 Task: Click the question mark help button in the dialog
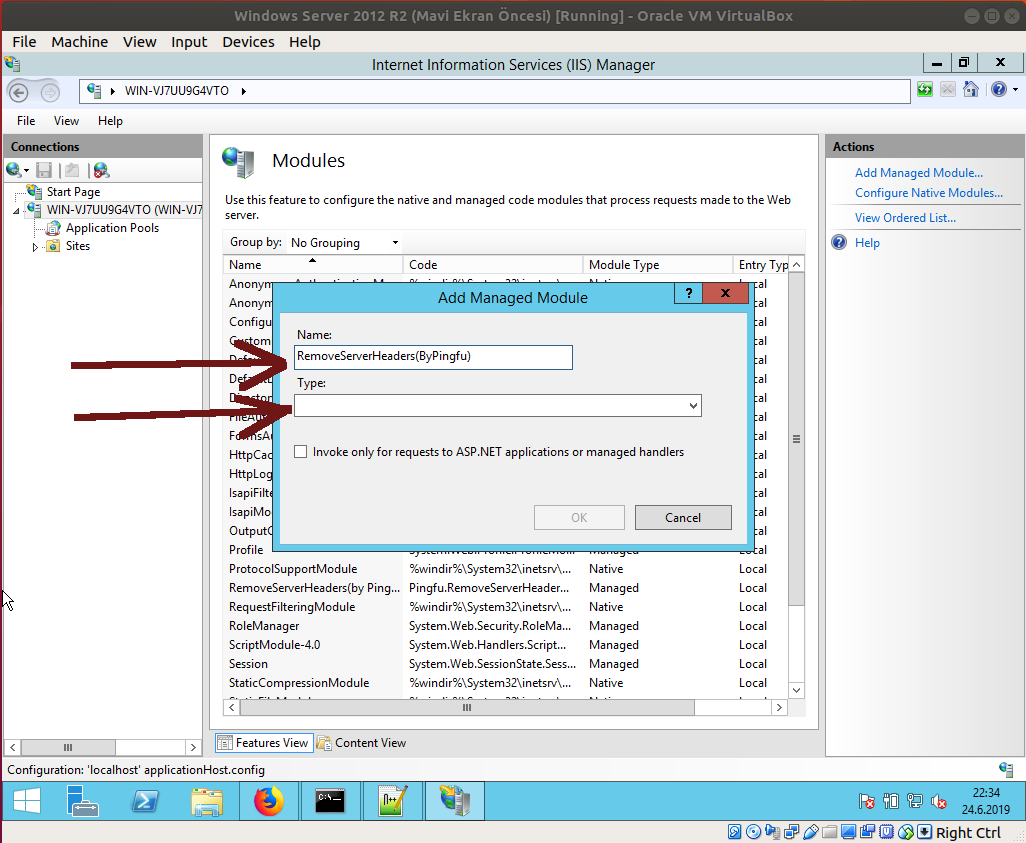[x=688, y=293]
